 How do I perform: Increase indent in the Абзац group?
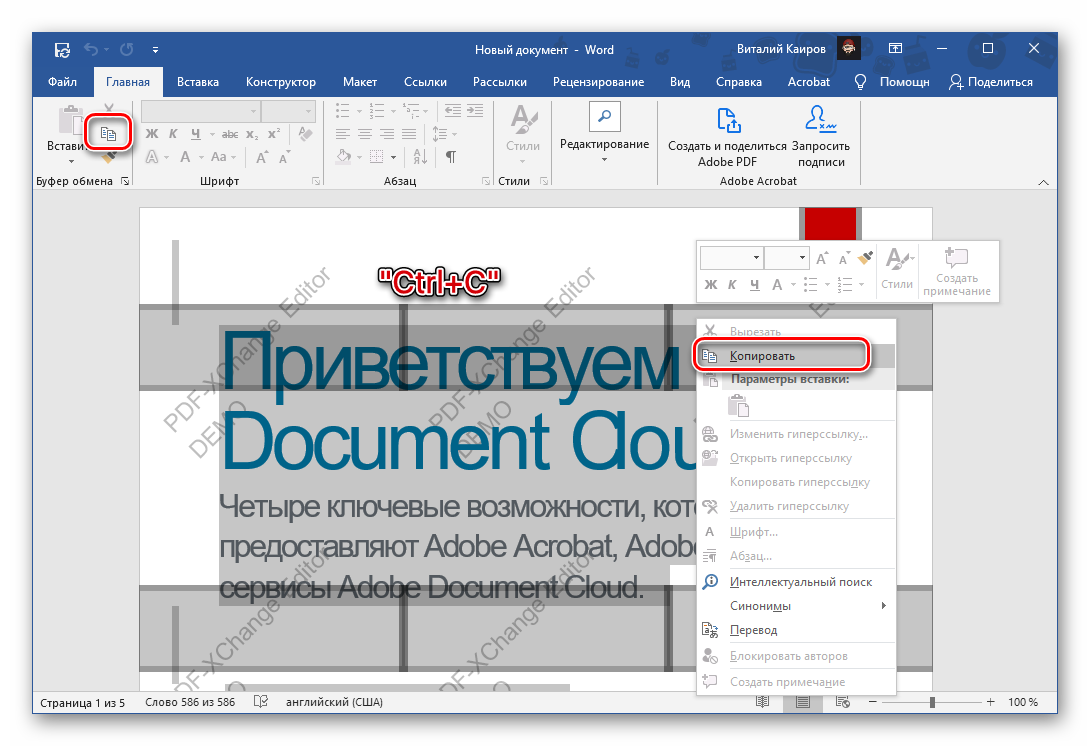475,111
